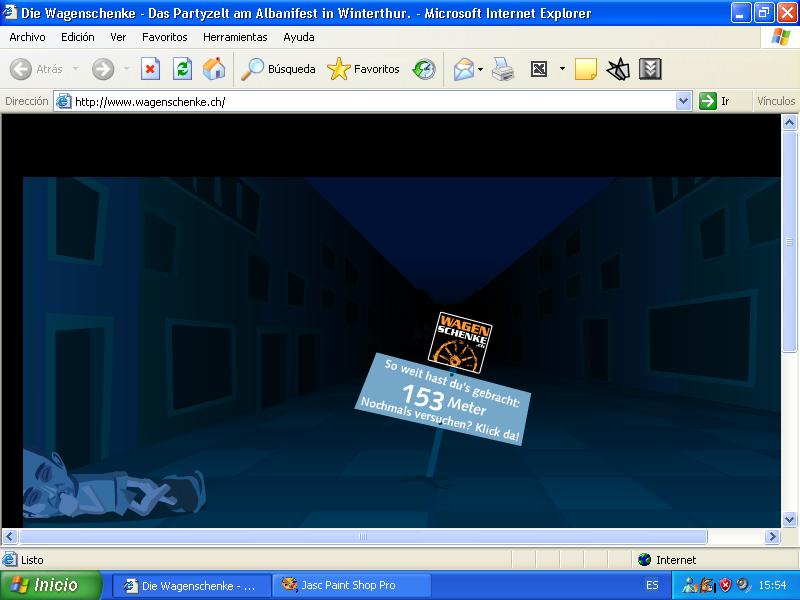Click the black paper-bird toolbar icon
The image size is (800, 600).
[618, 69]
